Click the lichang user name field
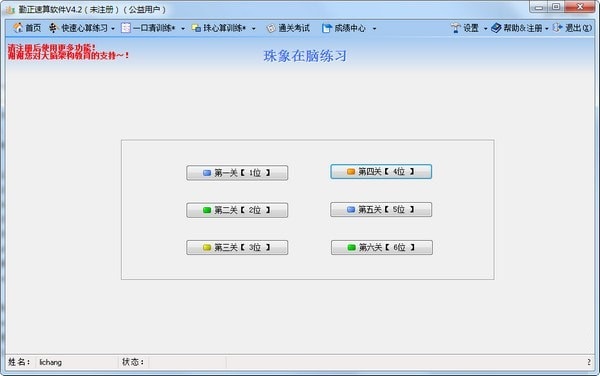 click(77, 362)
